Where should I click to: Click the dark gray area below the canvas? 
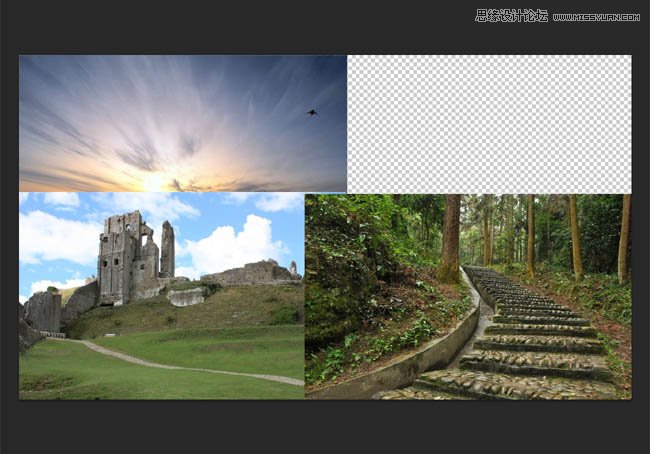(x=325, y=428)
